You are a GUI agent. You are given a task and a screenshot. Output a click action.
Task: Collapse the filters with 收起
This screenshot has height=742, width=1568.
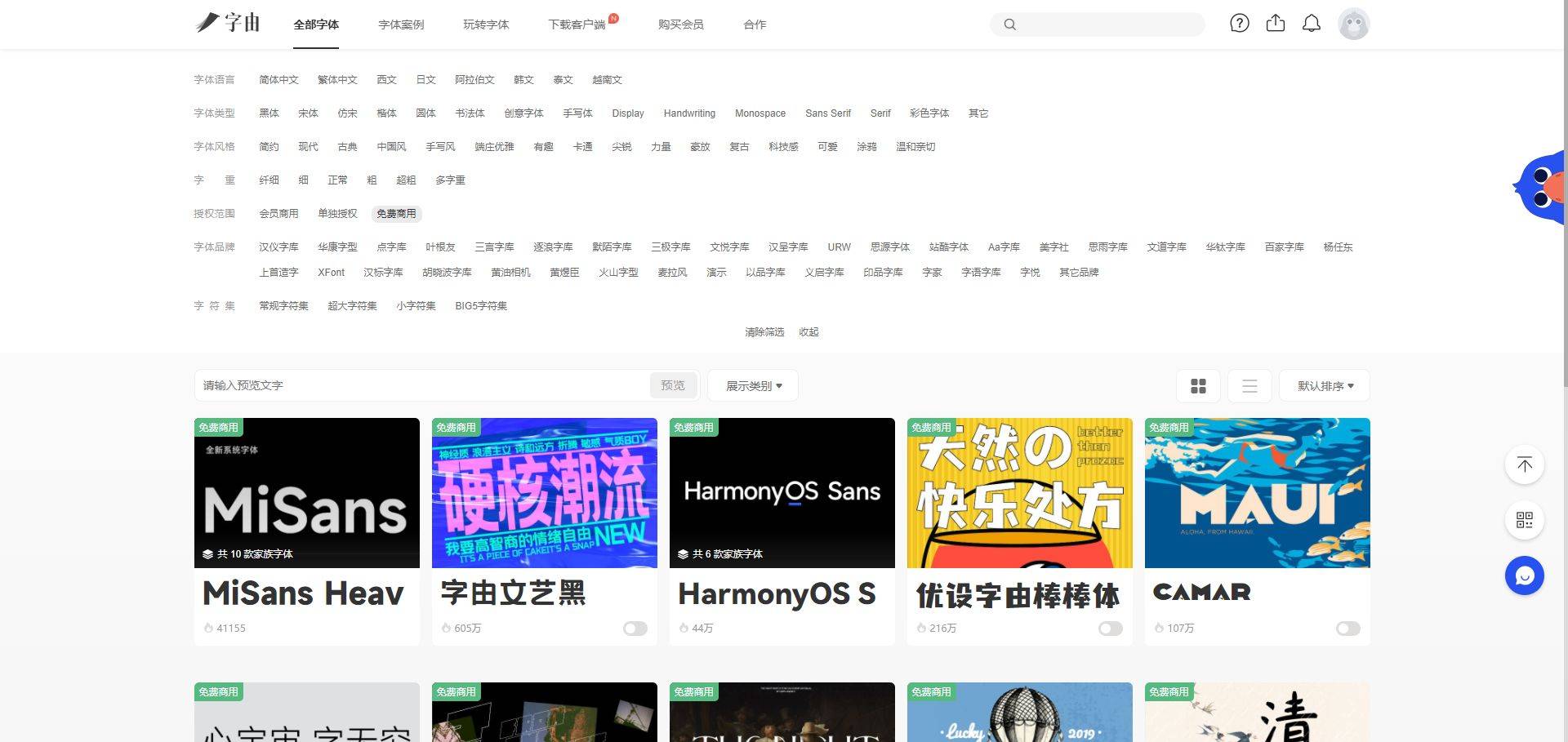tap(808, 332)
